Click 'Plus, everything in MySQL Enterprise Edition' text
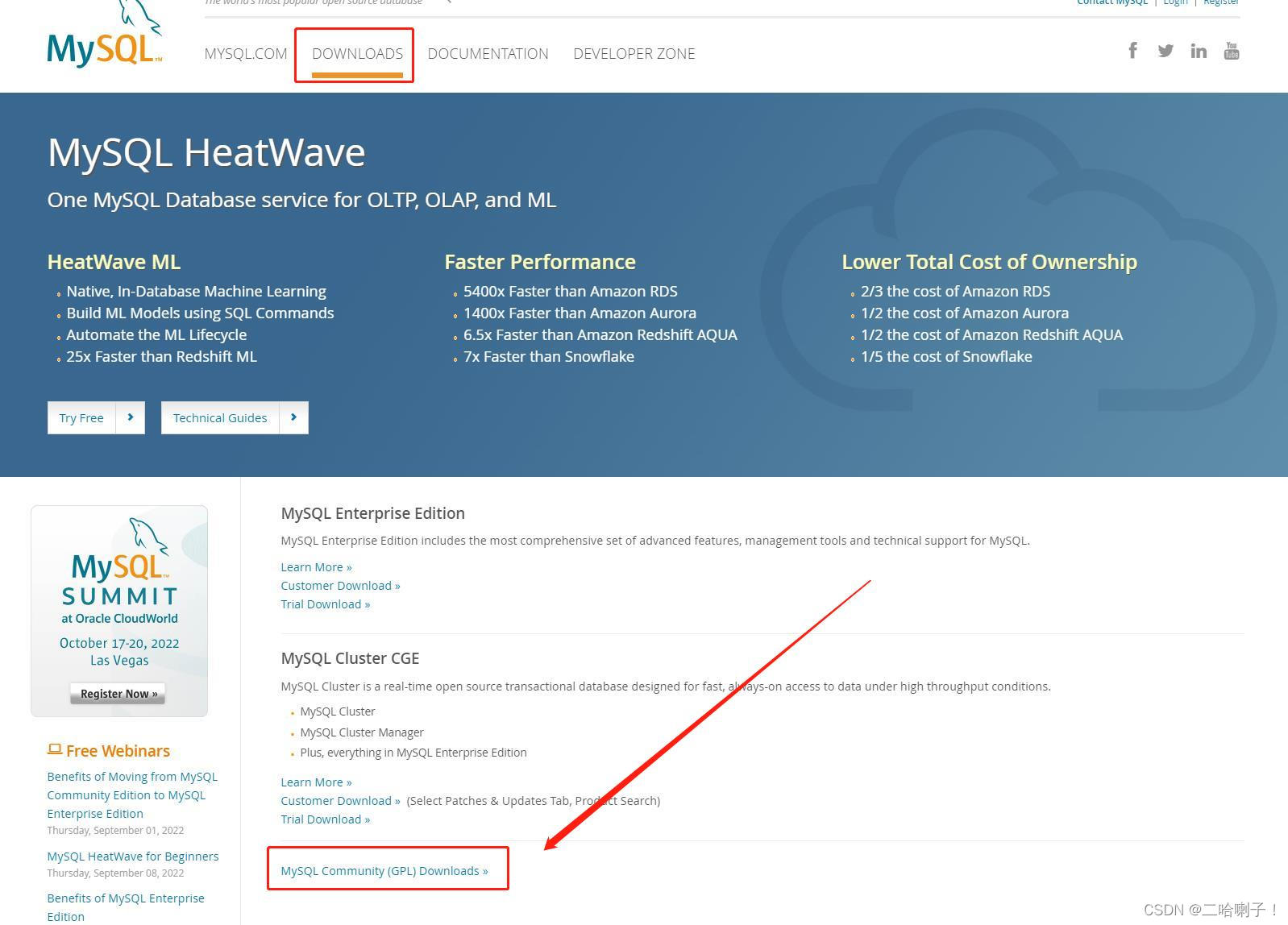 413,753
